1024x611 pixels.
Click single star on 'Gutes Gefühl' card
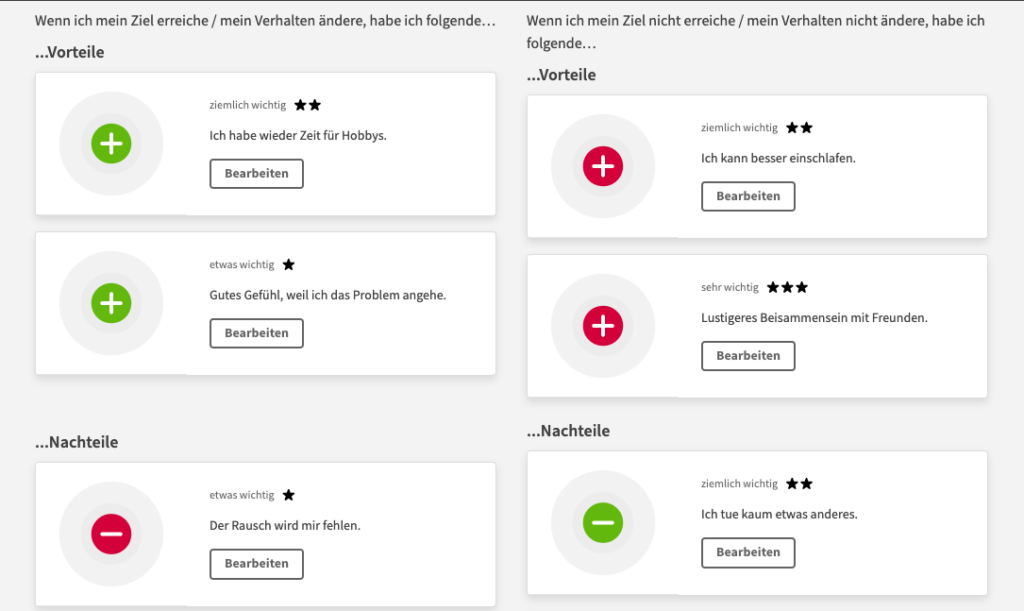click(x=289, y=265)
